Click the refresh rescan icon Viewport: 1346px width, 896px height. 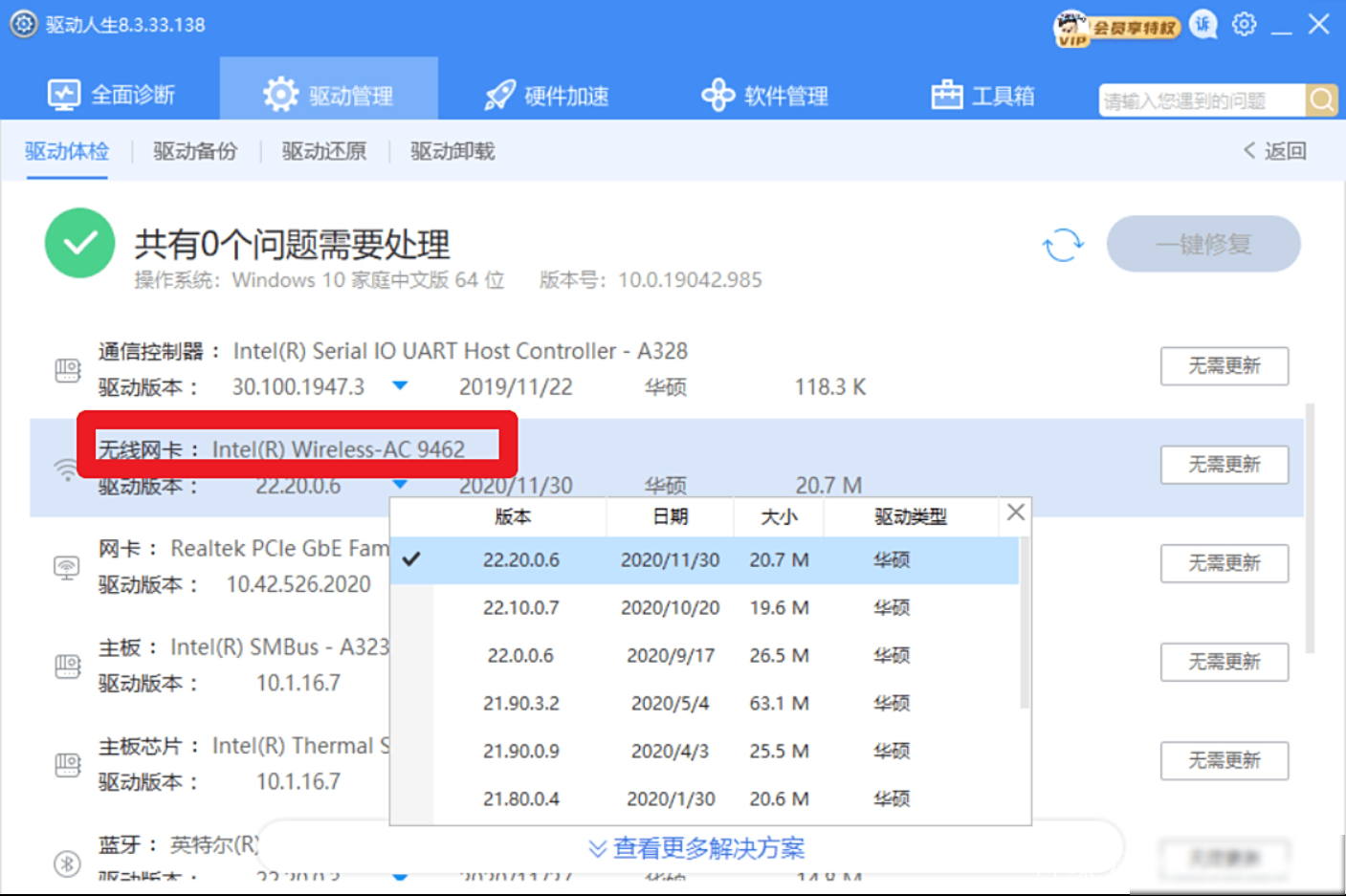tap(1063, 245)
